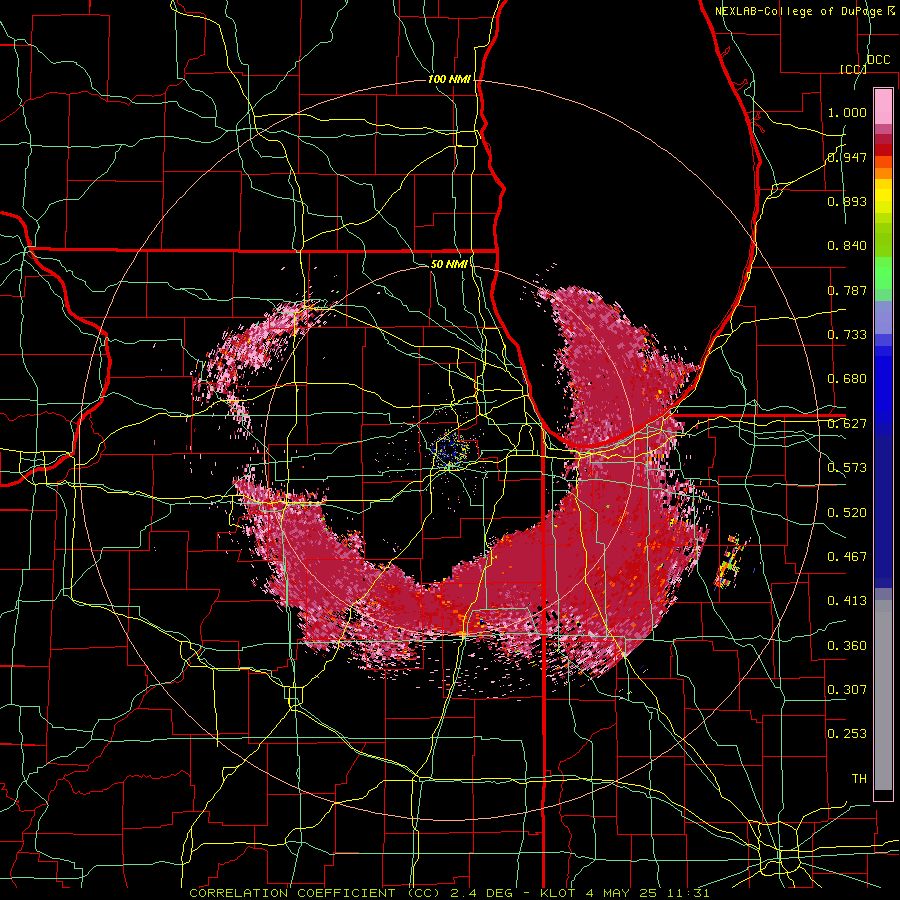Click the KLOT station identifier
Viewport: 900px width, 900px height.
[559, 893]
